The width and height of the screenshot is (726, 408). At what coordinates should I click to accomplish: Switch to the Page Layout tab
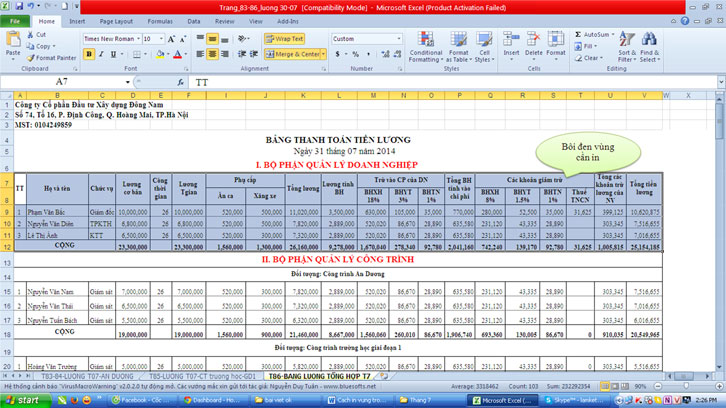pos(116,21)
